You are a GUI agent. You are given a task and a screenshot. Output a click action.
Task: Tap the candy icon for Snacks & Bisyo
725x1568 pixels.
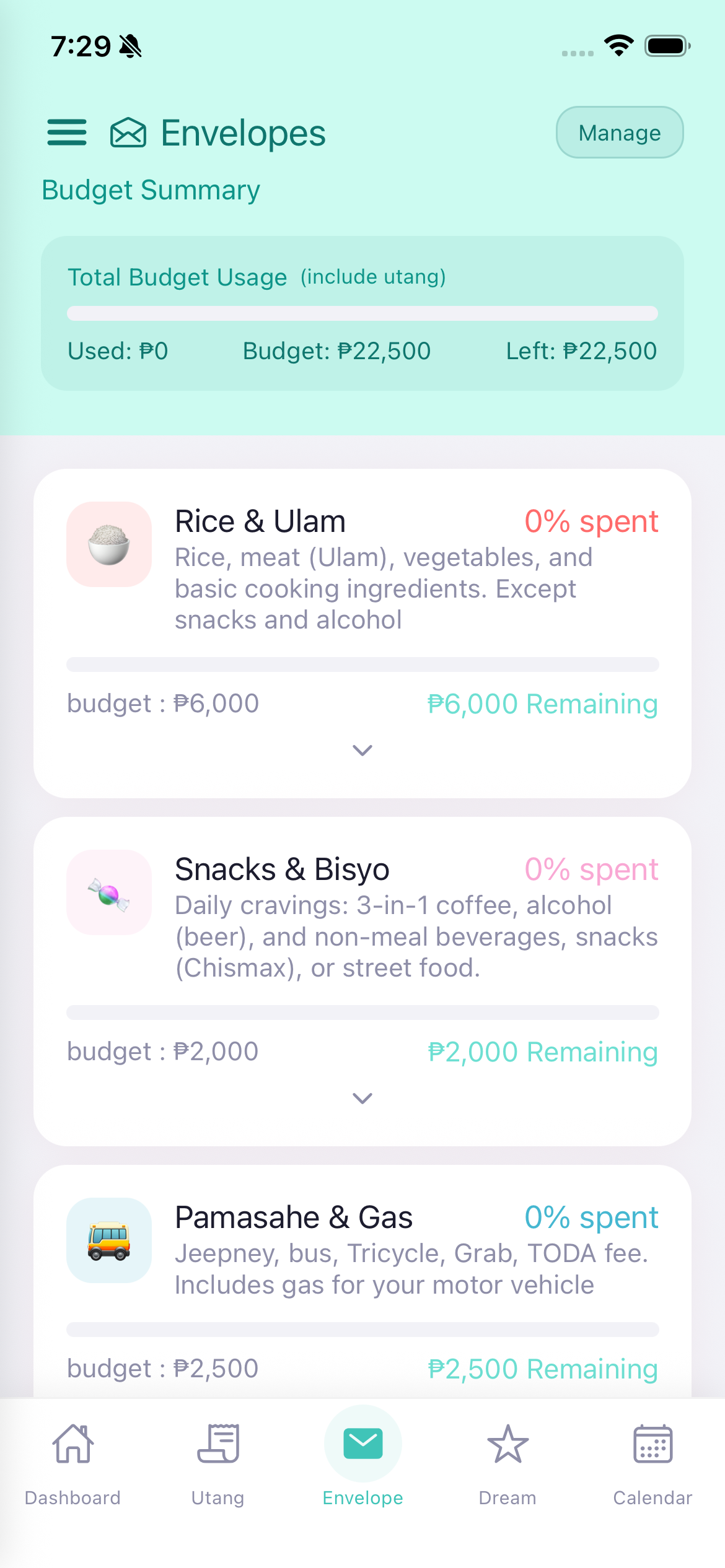(109, 892)
